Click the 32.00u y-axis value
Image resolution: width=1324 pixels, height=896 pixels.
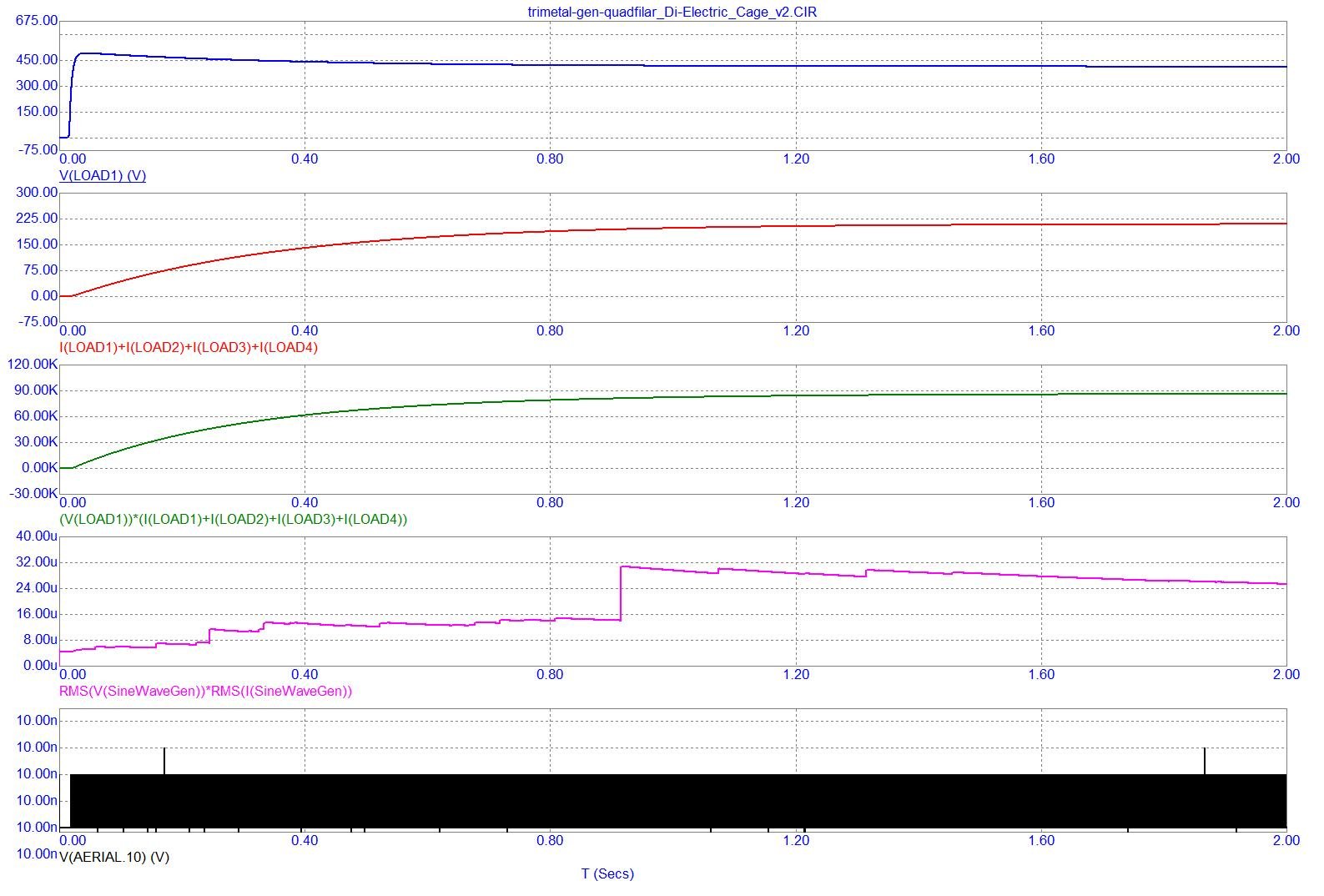coord(37,562)
